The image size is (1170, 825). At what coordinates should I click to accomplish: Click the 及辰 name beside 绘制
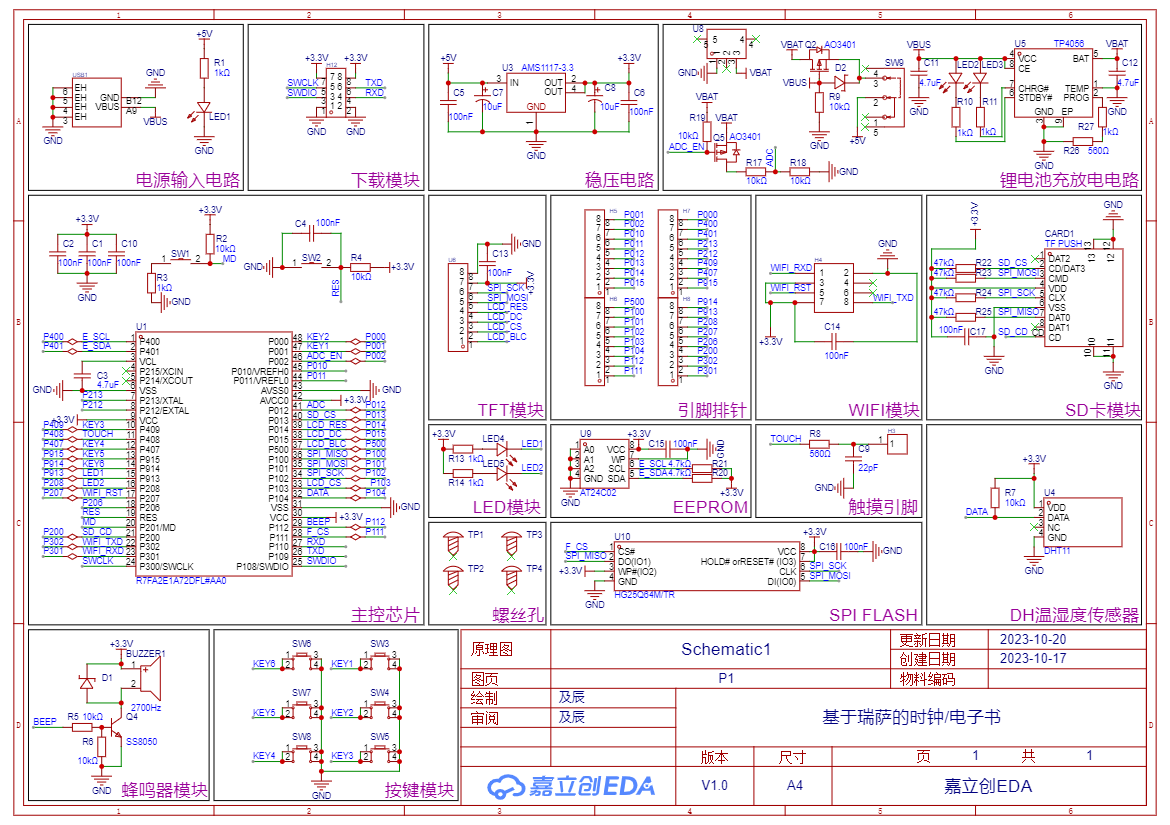(571, 697)
